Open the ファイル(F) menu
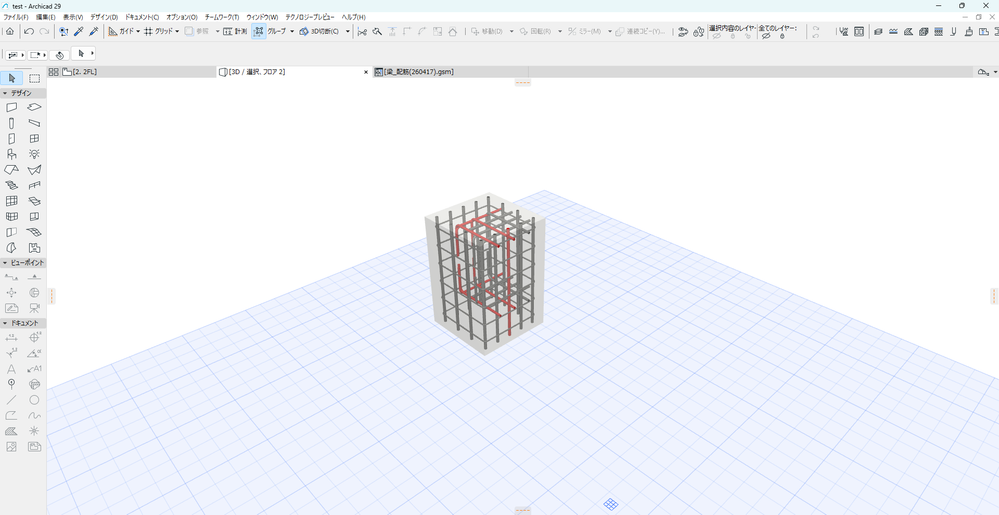 coord(16,17)
